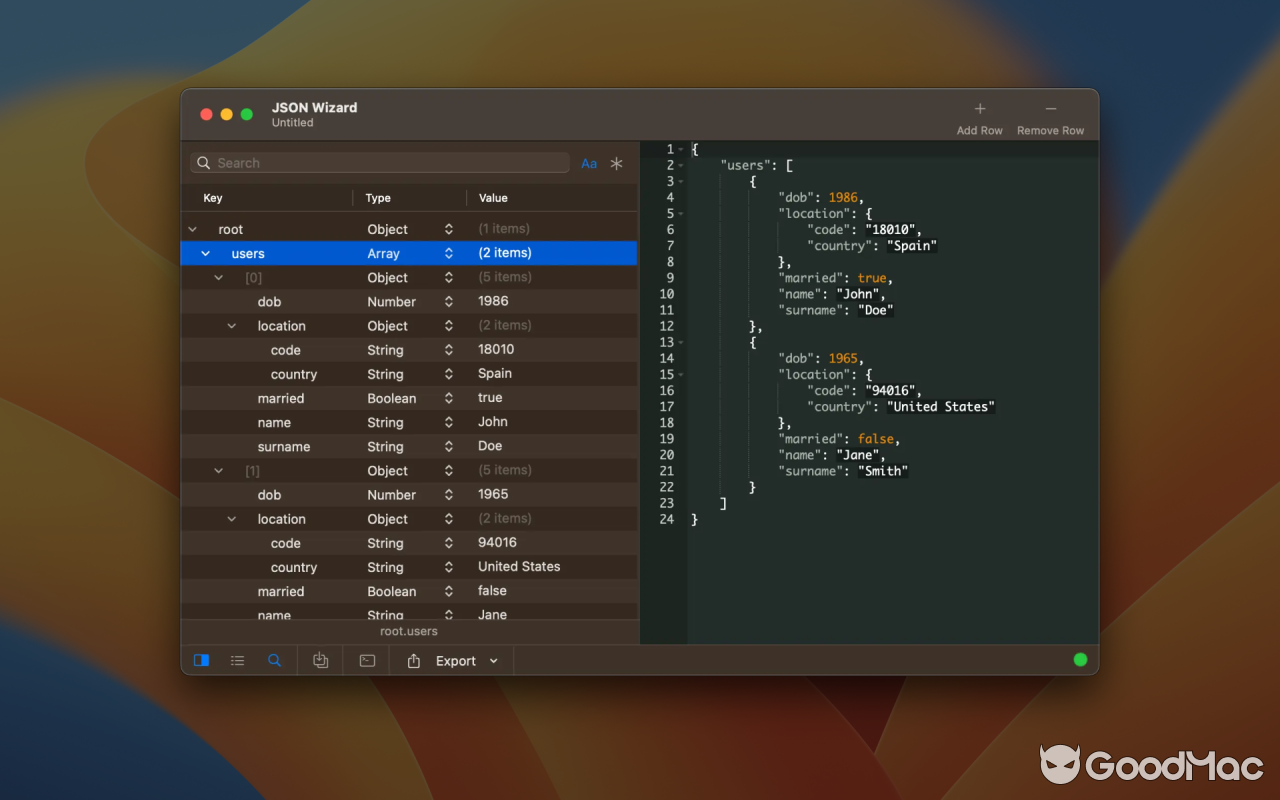The image size is (1280, 800).
Task: Enable wildcard matching with the asterisk toggle
Action: tap(617, 163)
